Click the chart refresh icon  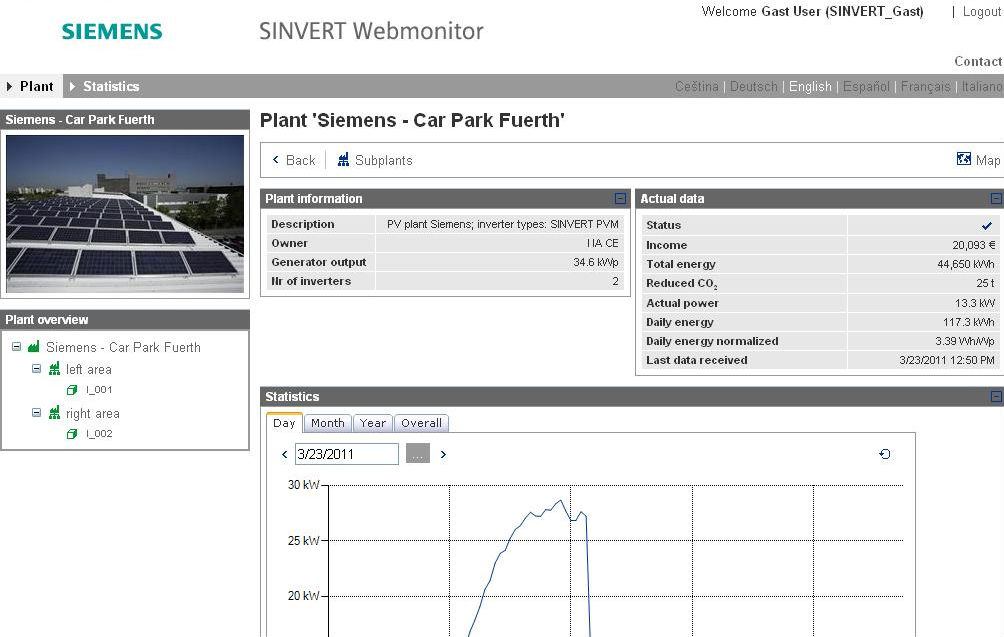click(x=885, y=454)
